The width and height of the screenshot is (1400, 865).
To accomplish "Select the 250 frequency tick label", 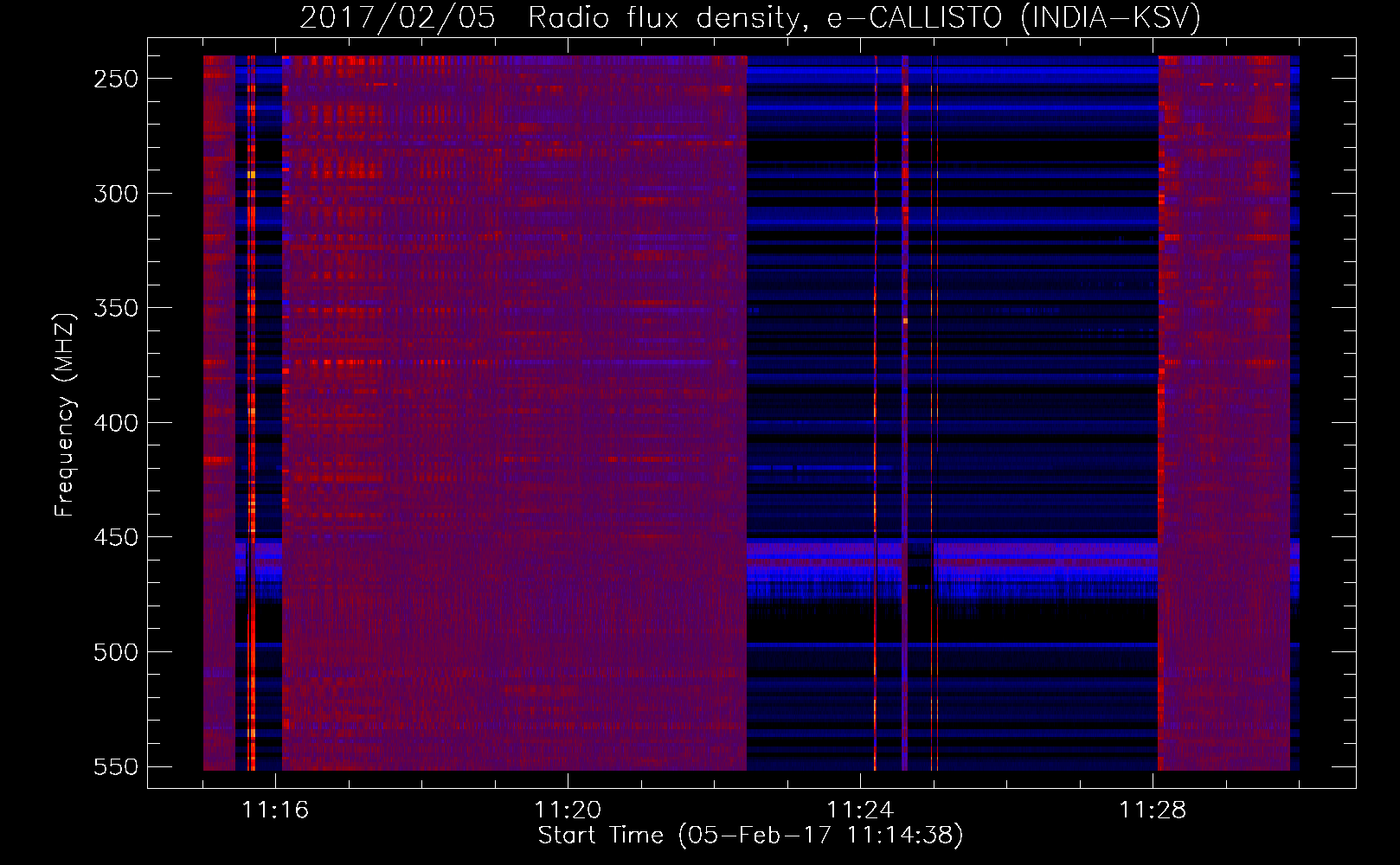I will (116, 79).
